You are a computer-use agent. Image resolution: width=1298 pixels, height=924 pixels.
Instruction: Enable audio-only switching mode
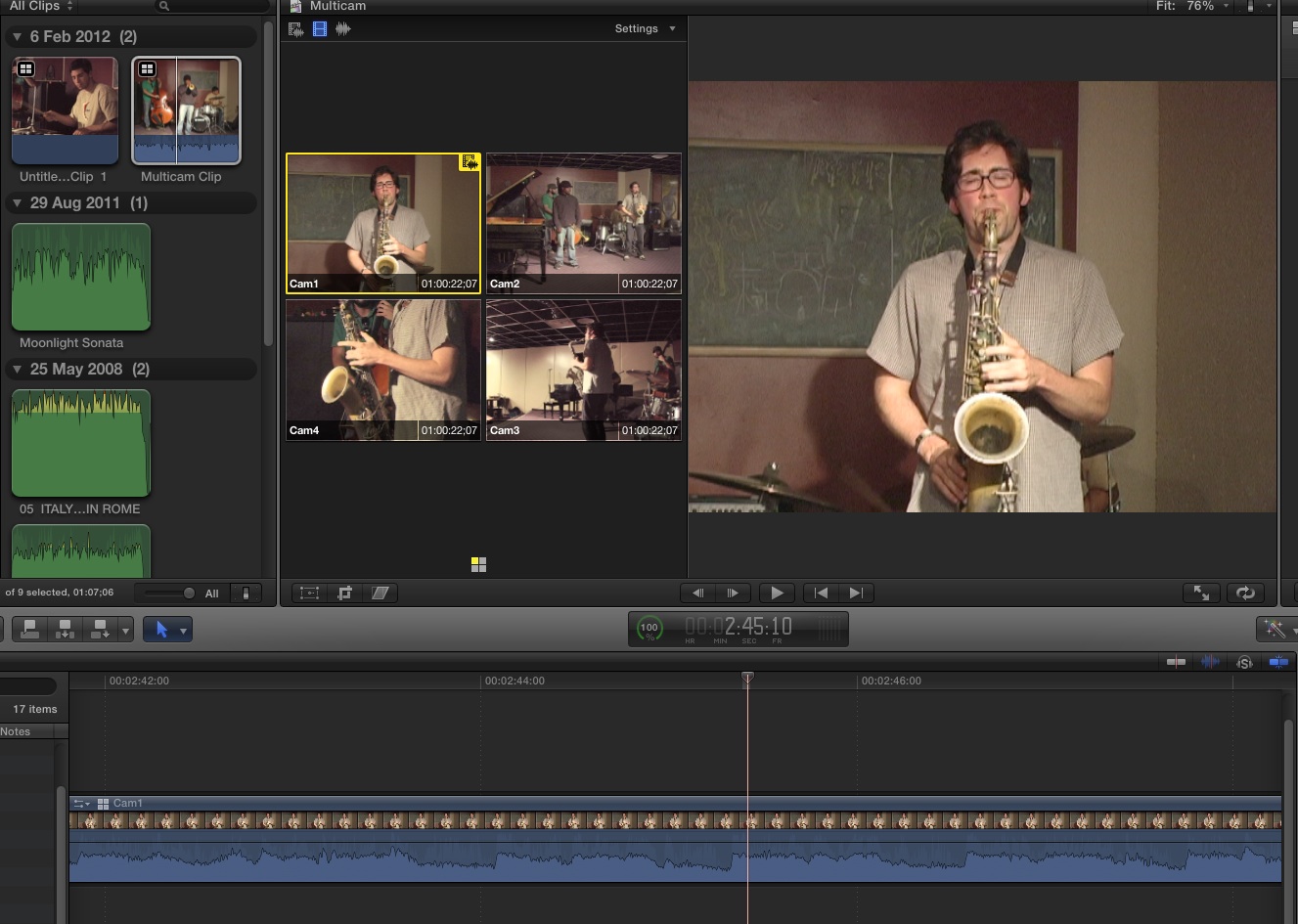(x=342, y=29)
